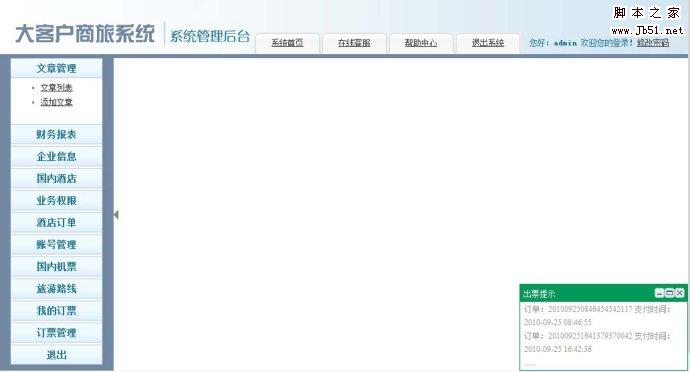
Task: Click the 出票提示 popup title
Action: pyautogui.click(x=539, y=294)
